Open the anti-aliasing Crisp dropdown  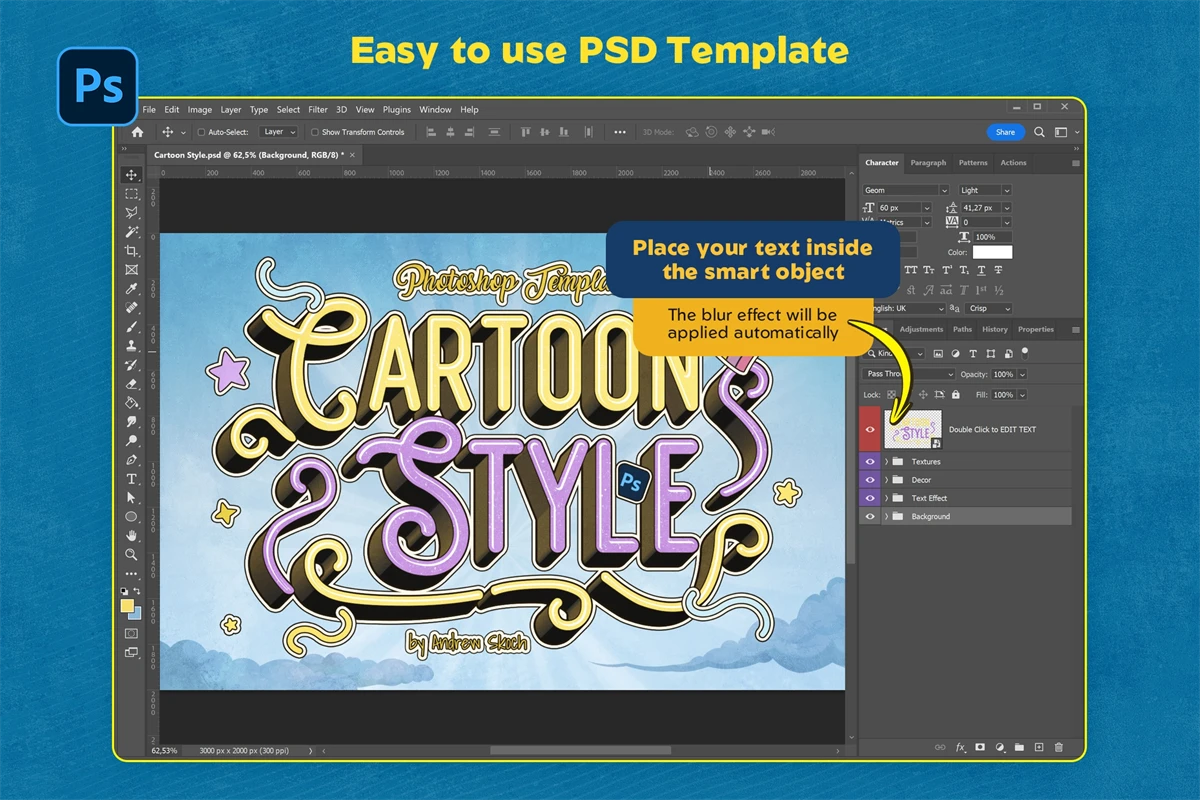tap(989, 309)
